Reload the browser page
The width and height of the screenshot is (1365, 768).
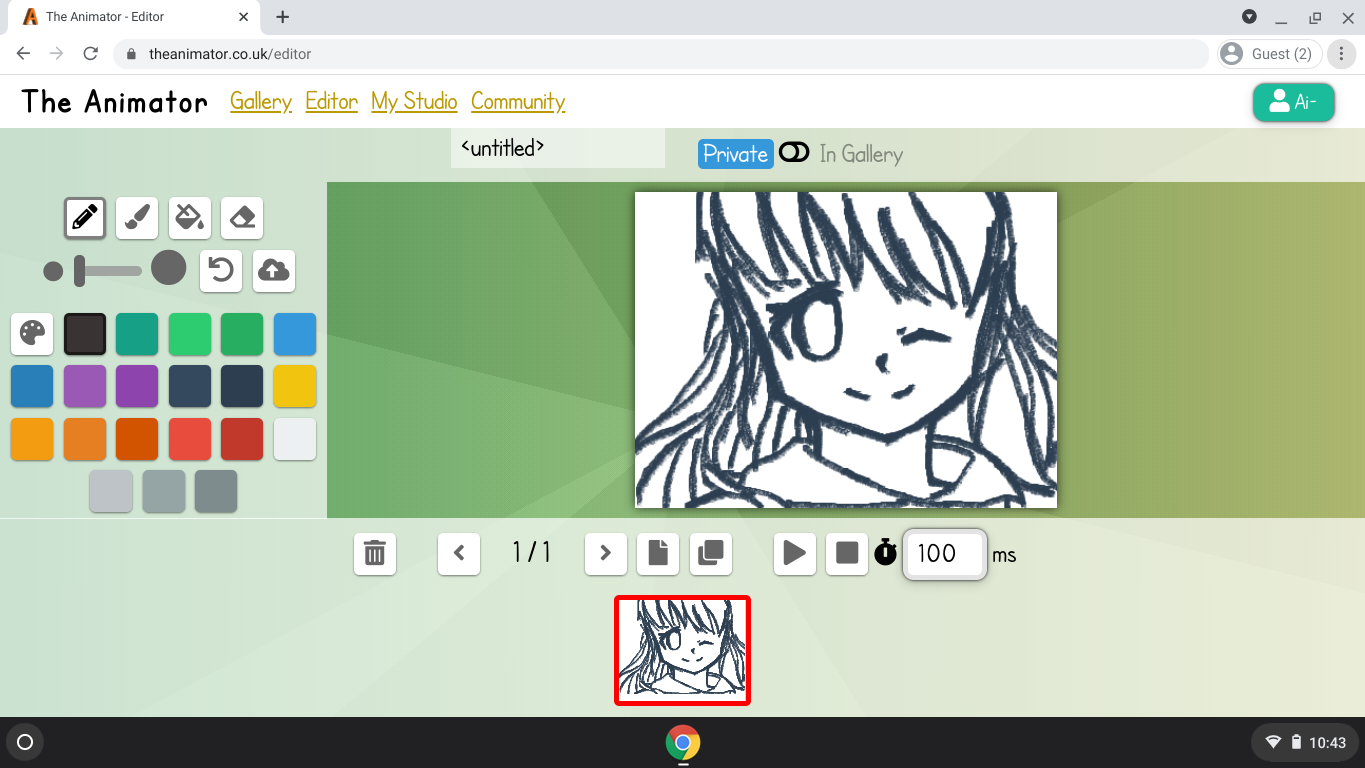pos(91,54)
